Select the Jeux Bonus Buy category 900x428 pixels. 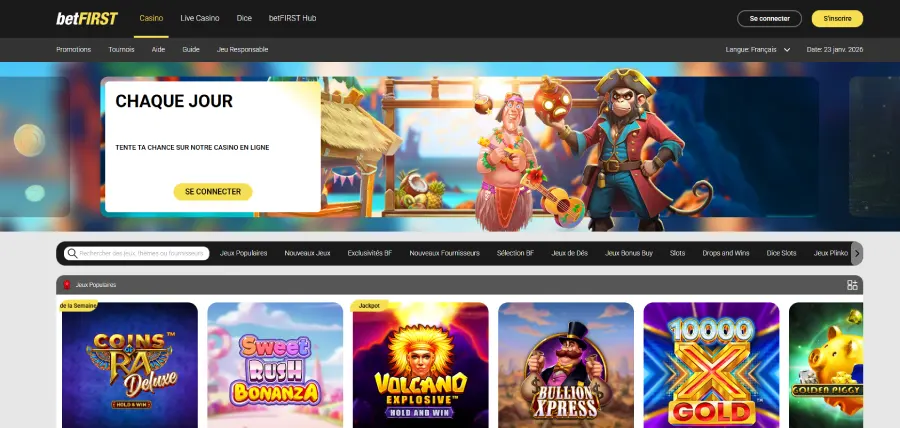629,253
